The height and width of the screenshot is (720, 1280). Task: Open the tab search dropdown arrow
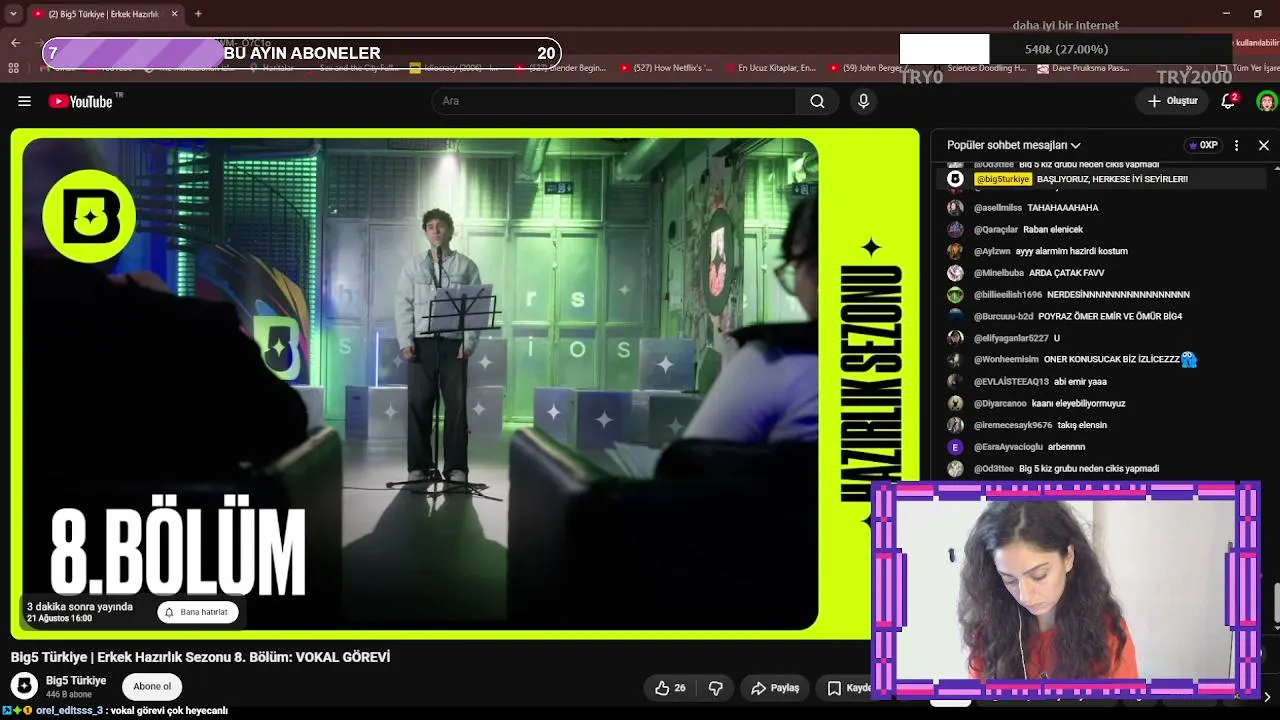pyautogui.click(x=13, y=14)
